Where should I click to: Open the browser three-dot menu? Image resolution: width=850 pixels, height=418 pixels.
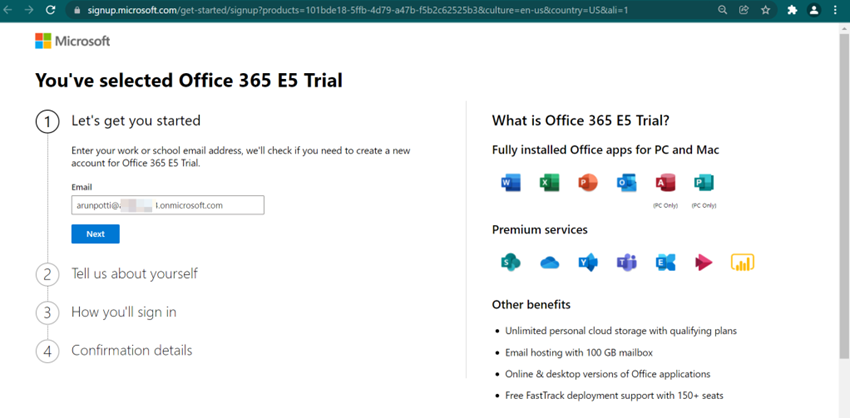[x=833, y=10]
